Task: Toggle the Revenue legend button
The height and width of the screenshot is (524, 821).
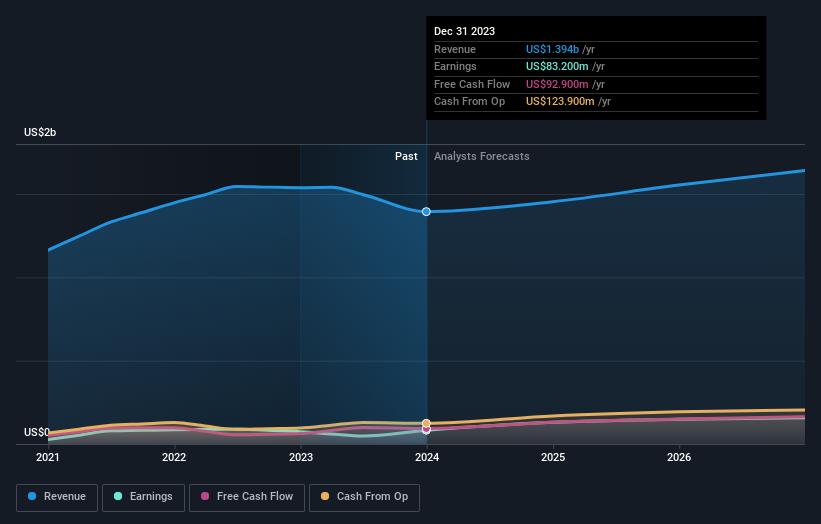Action: point(57,497)
